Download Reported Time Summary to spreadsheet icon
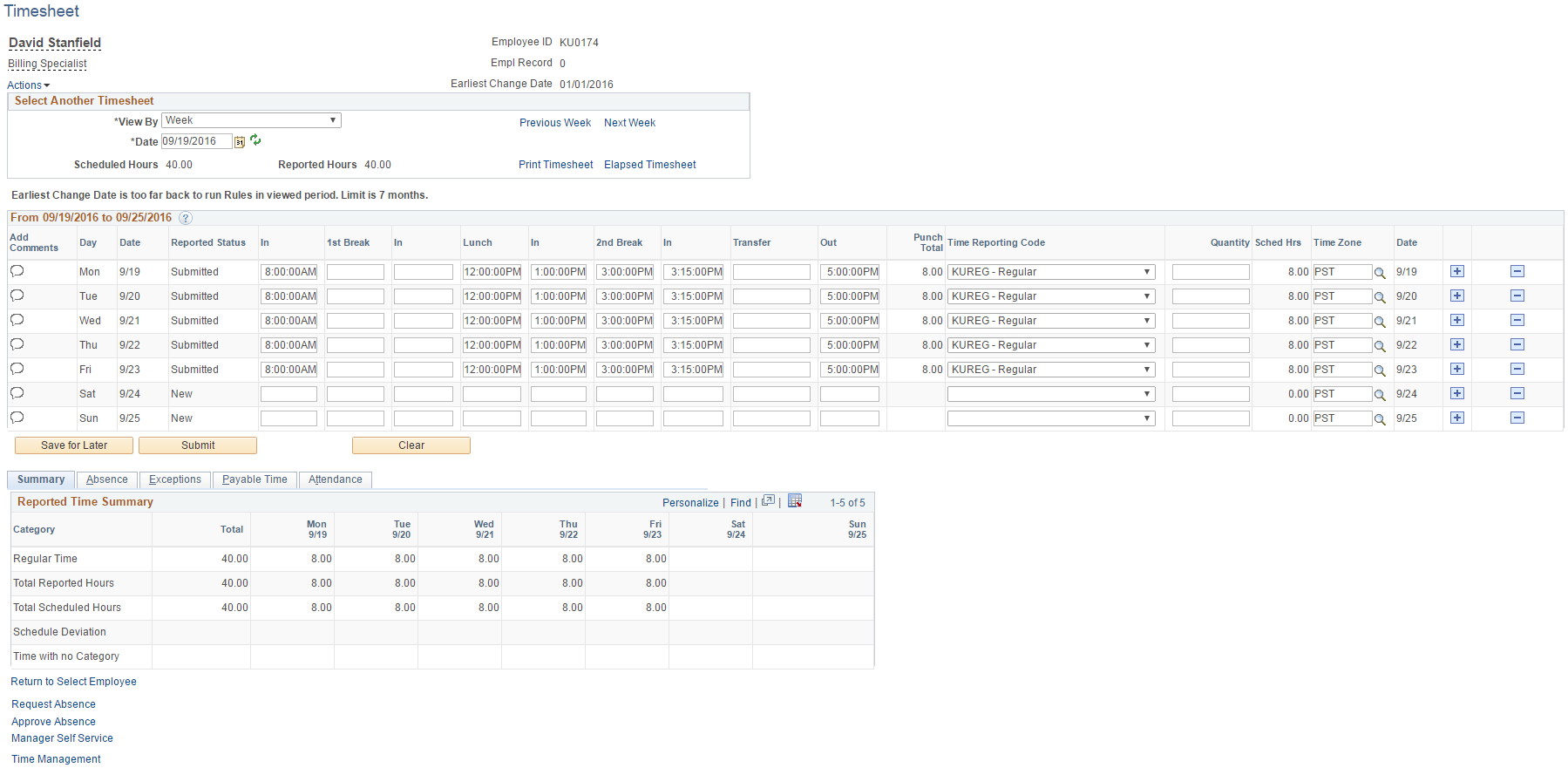Screen dimensions: 1568x768 [795, 501]
